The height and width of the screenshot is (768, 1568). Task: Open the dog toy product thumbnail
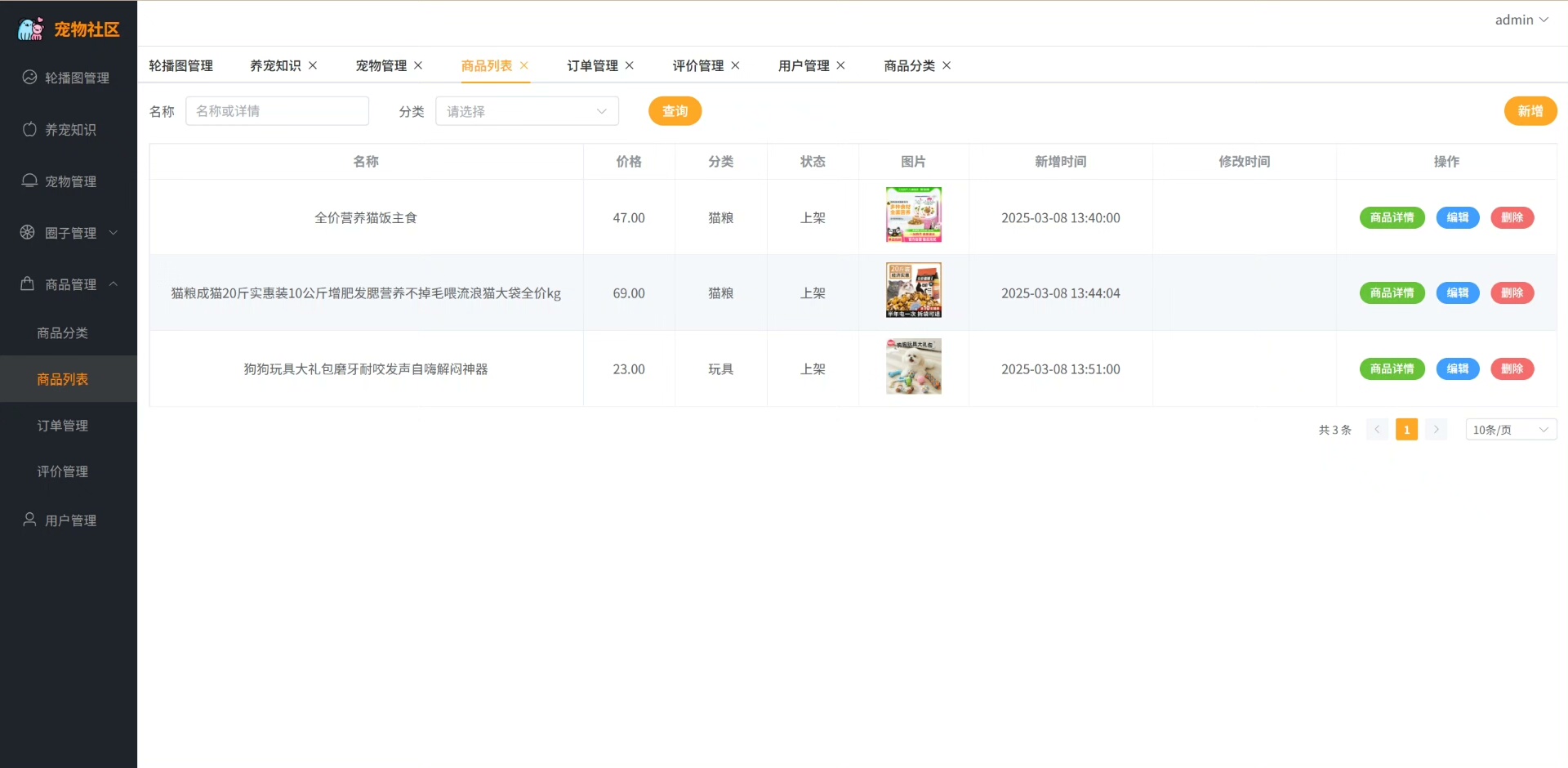pos(913,367)
